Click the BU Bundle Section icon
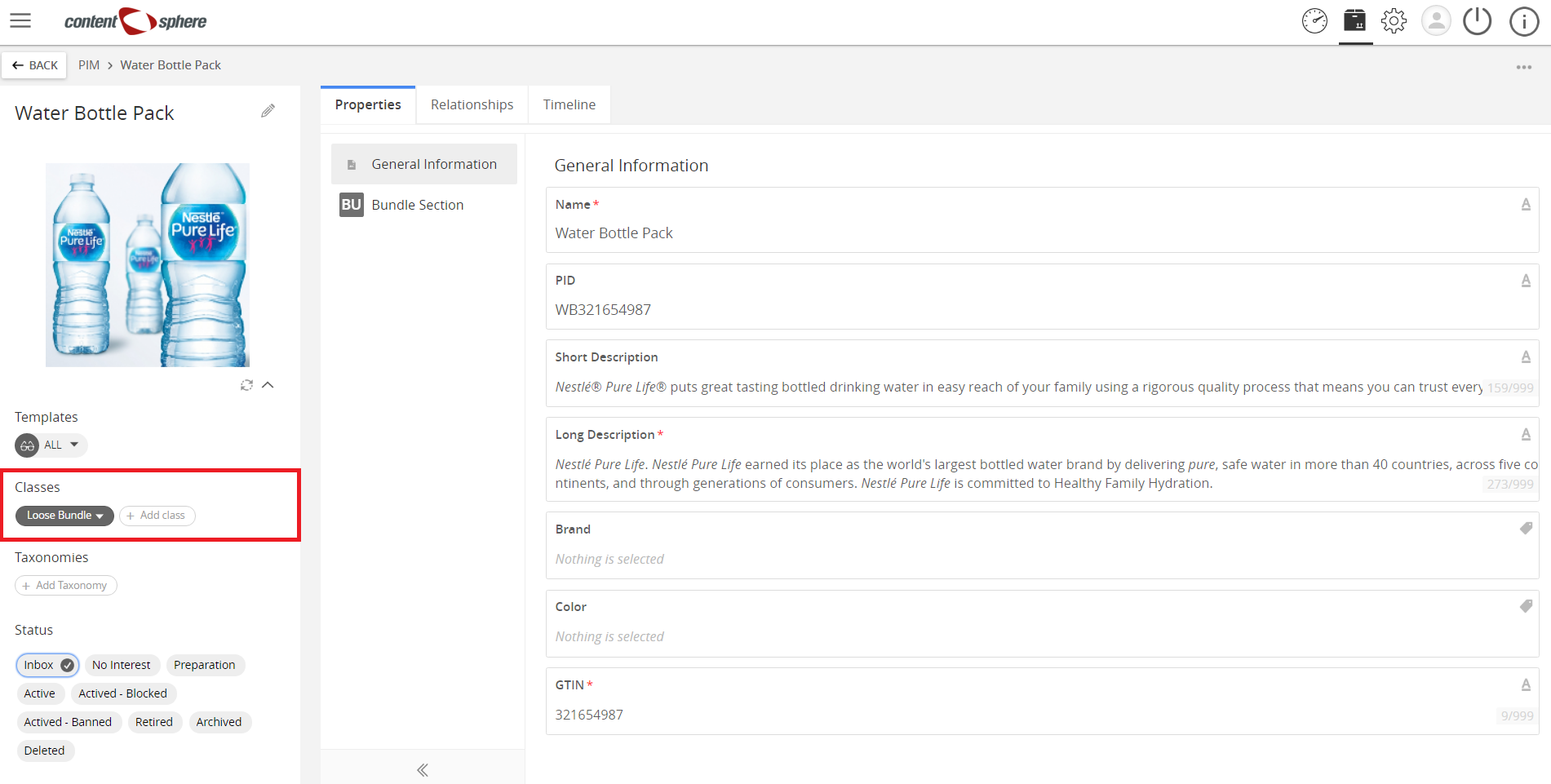 pyautogui.click(x=351, y=205)
